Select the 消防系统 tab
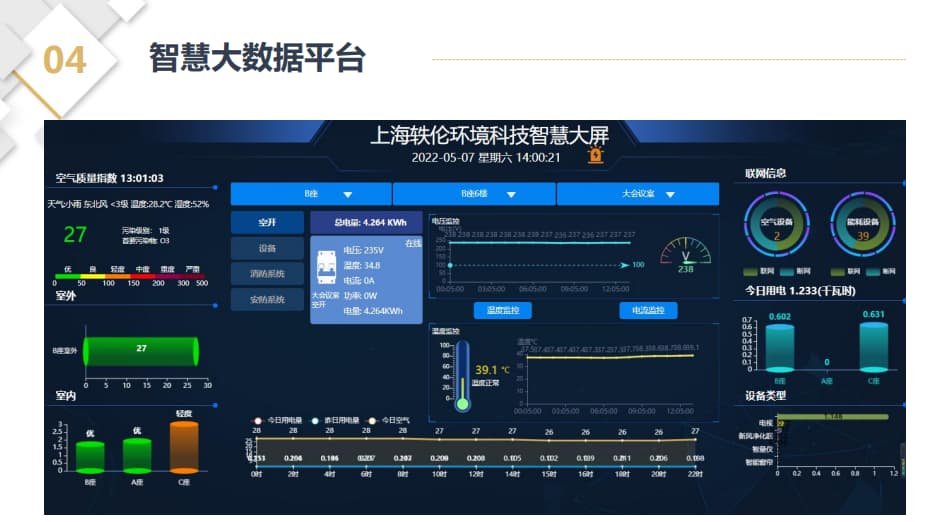The width and height of the screenshot is (944, 522). [267, 273]
